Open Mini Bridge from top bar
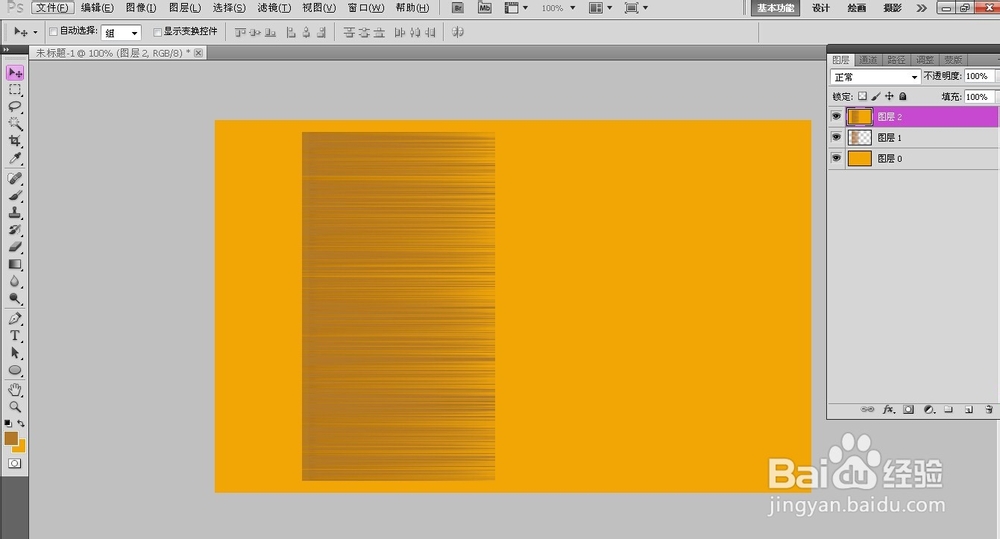Image resolution: width=1000 pixels, height=539 pixels. click(x=485, y=8)
